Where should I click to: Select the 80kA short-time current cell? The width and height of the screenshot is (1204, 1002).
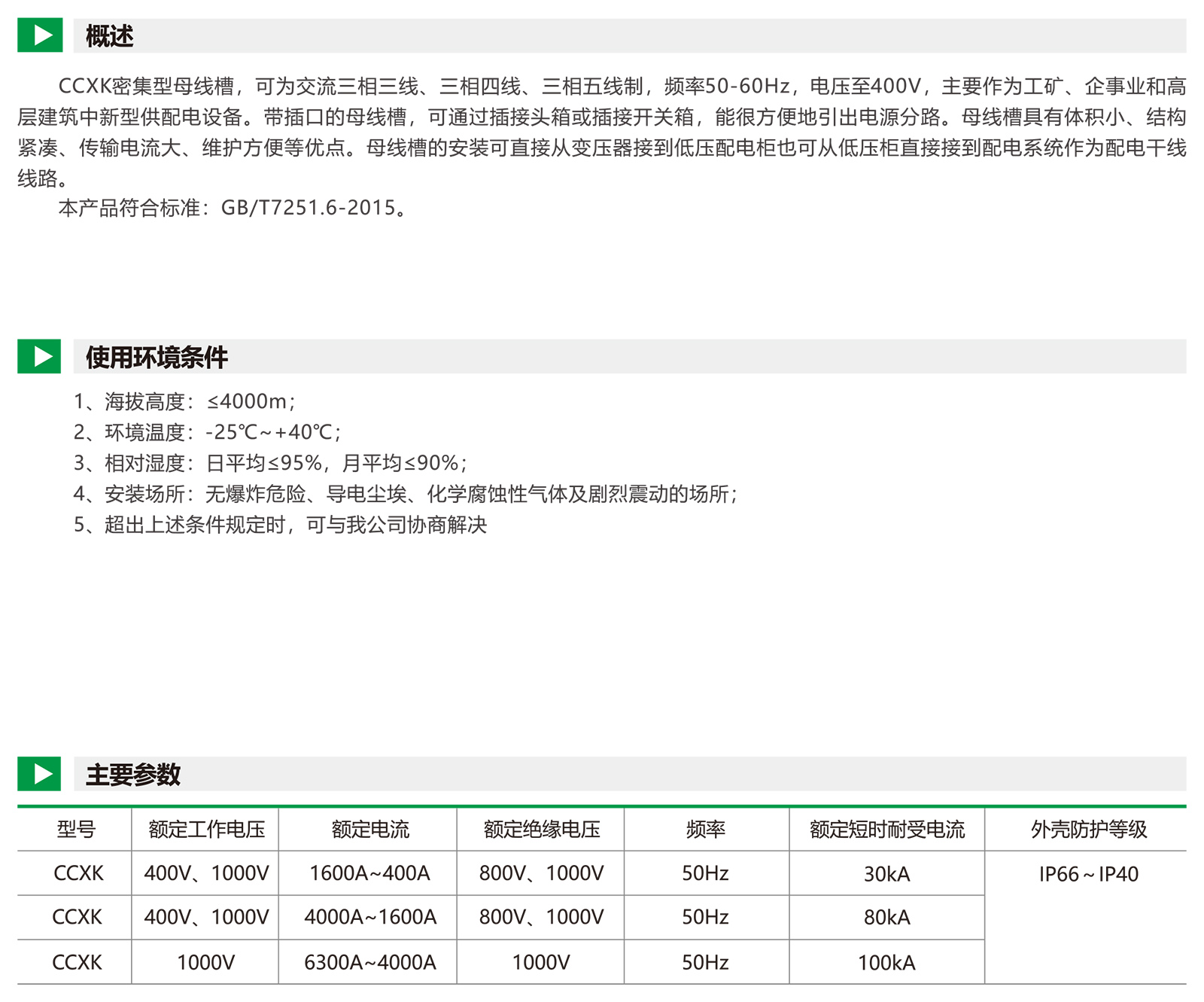(x=886, y=918)
